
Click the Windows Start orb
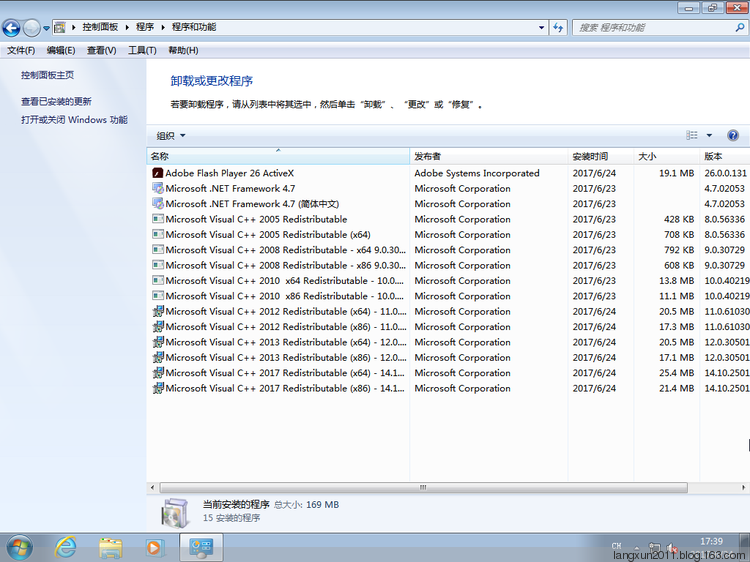tap(19, 547)
